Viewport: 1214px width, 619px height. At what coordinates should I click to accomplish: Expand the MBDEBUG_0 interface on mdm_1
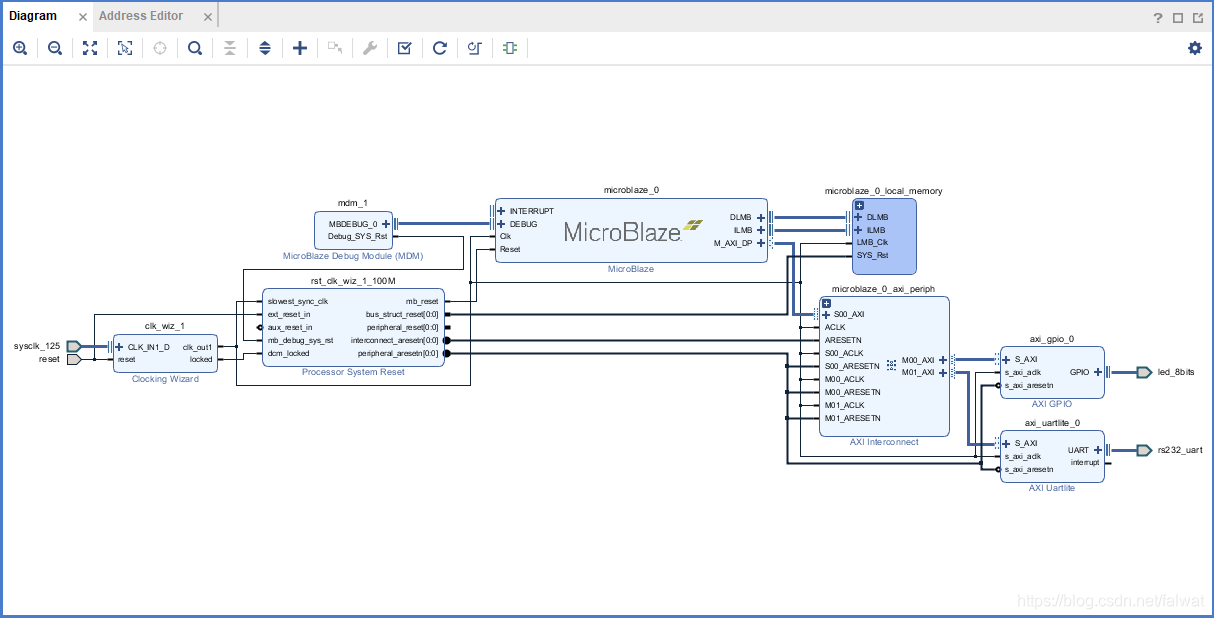point(386,224)
